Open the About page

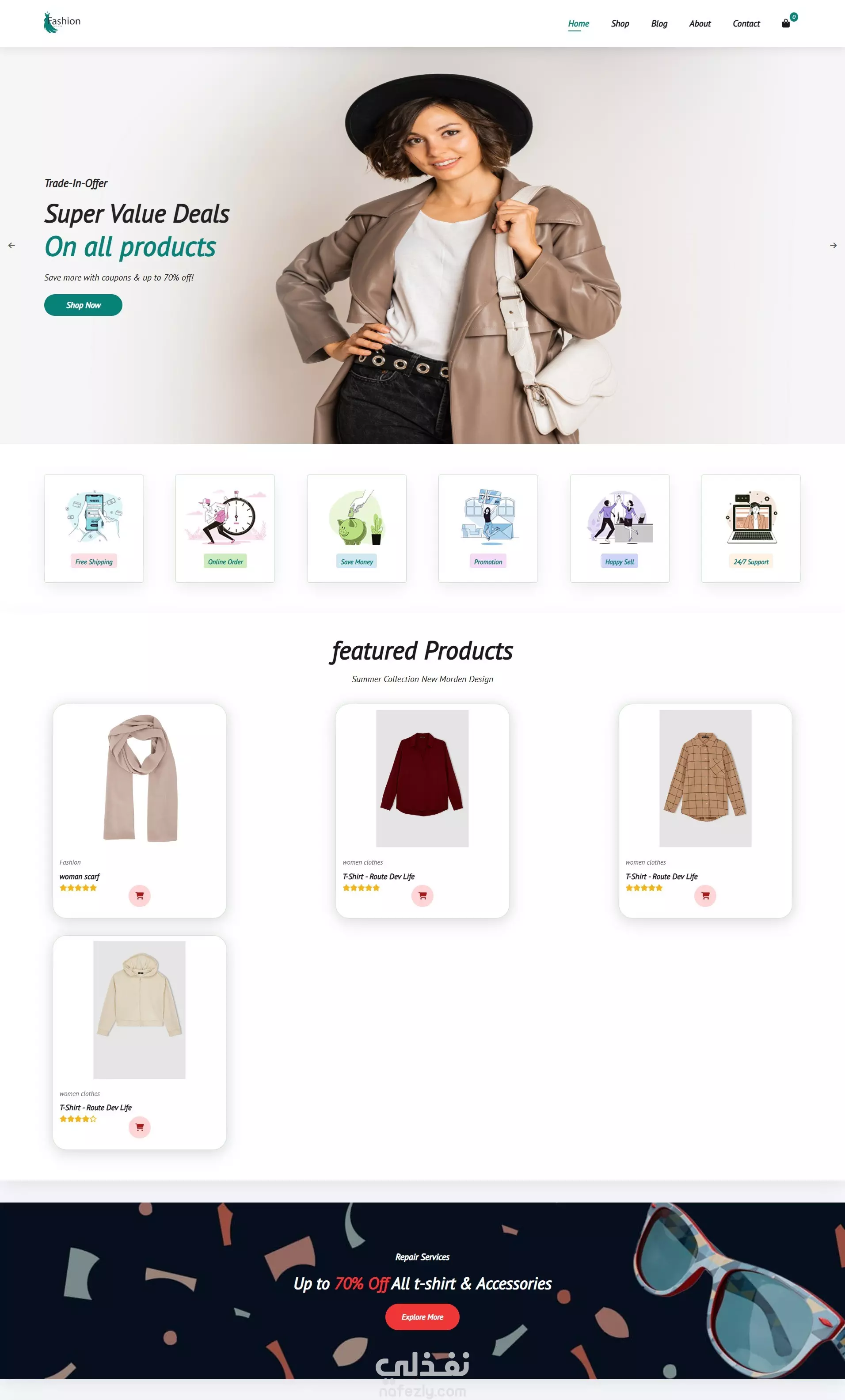click(700, 23)
